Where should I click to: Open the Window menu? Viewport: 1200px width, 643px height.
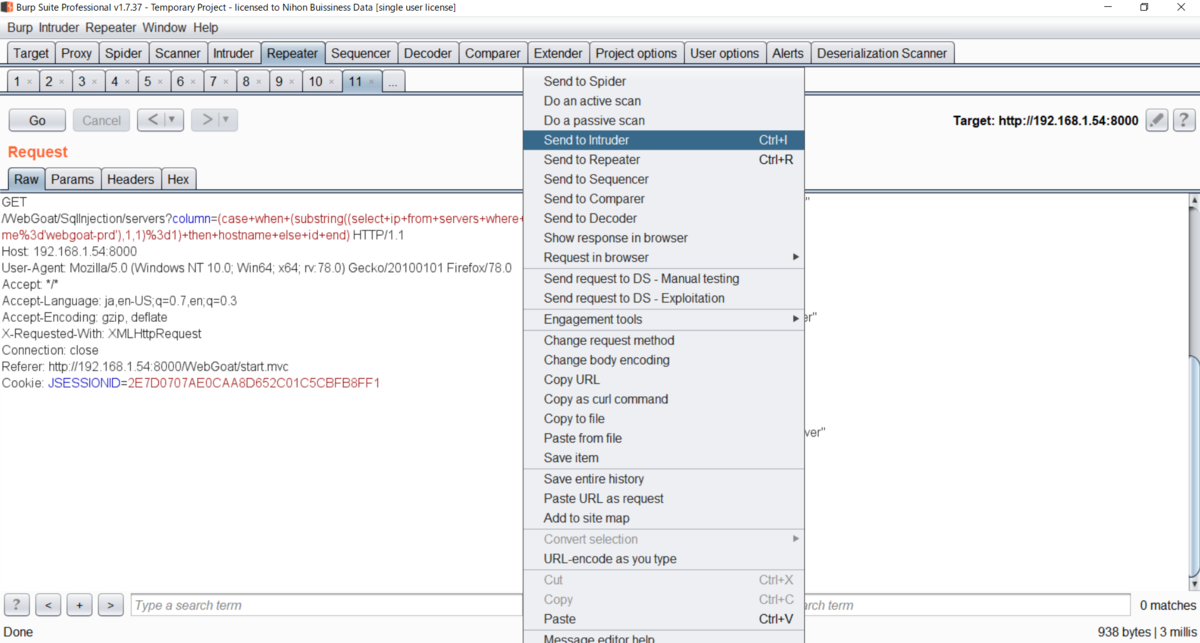click(164, 28)
